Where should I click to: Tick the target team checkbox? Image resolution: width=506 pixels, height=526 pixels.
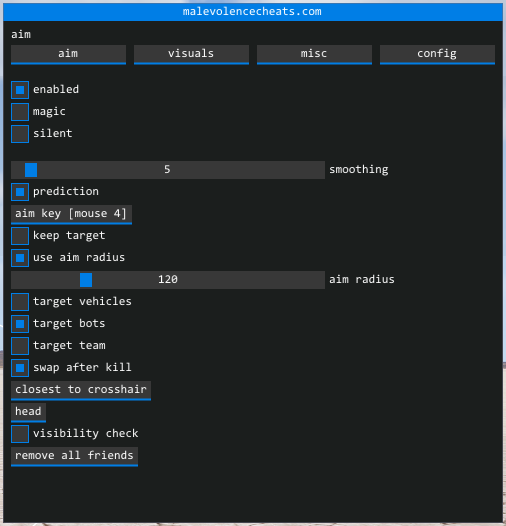[20, 346]
